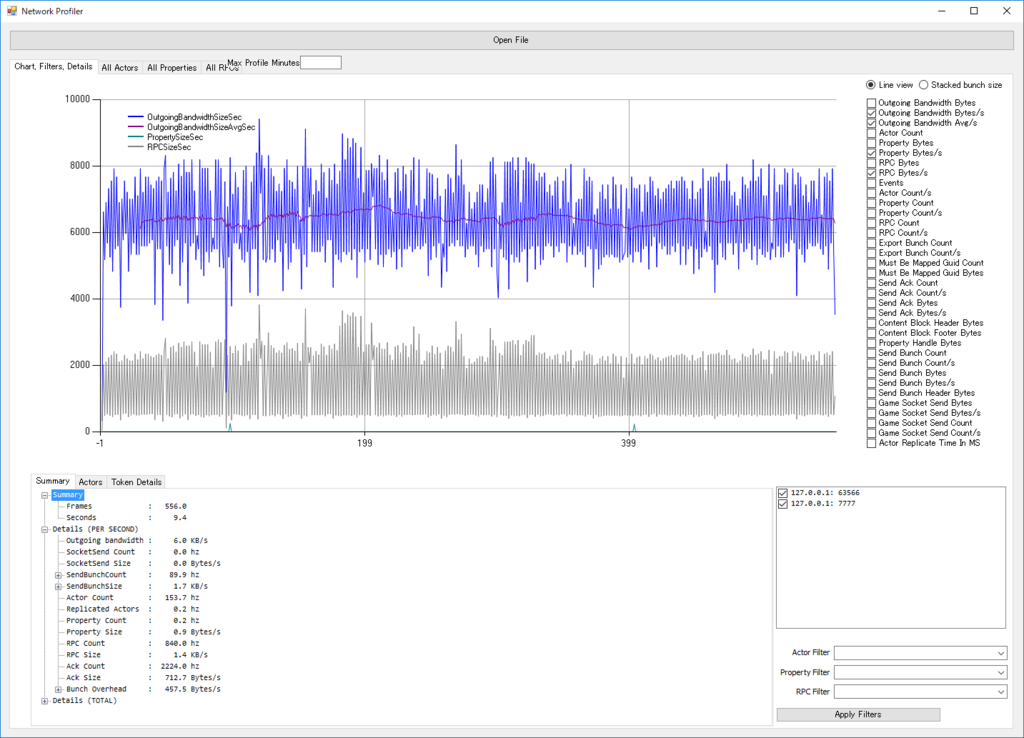The width and height of the screenshot is (1024, 738).
Task: Click the Network Profiler app icon in title bar
Action: point(12,11)
